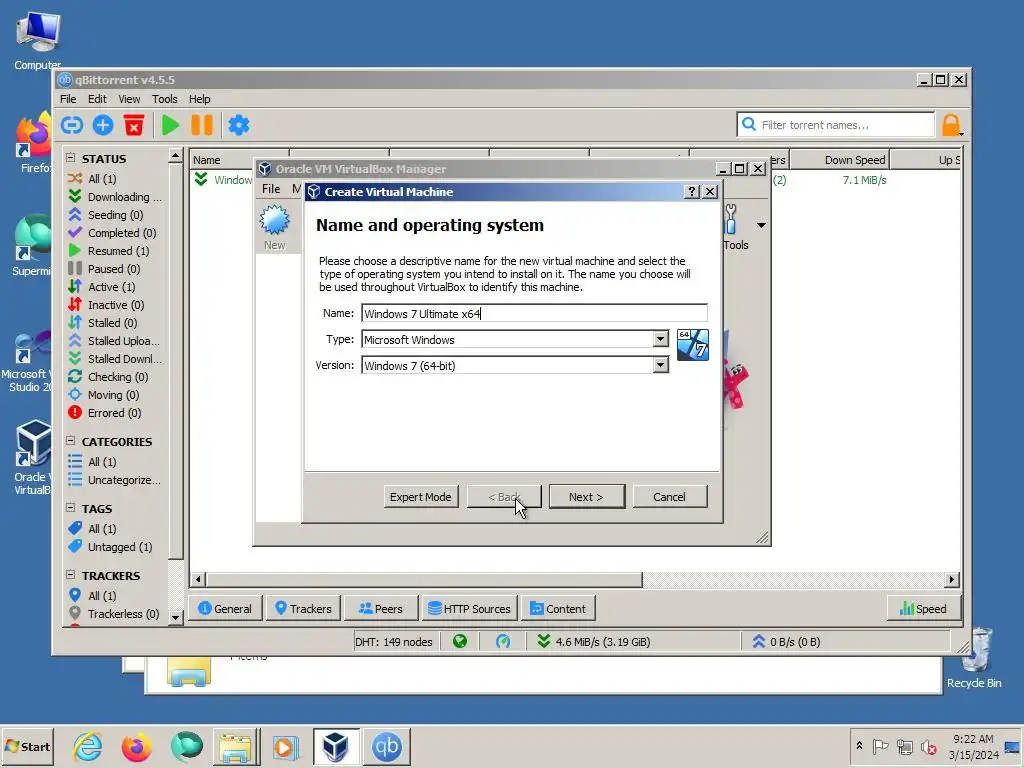Click the red delete torrent icon
This screenshot has width=1024, height=768.
[134, 125]
